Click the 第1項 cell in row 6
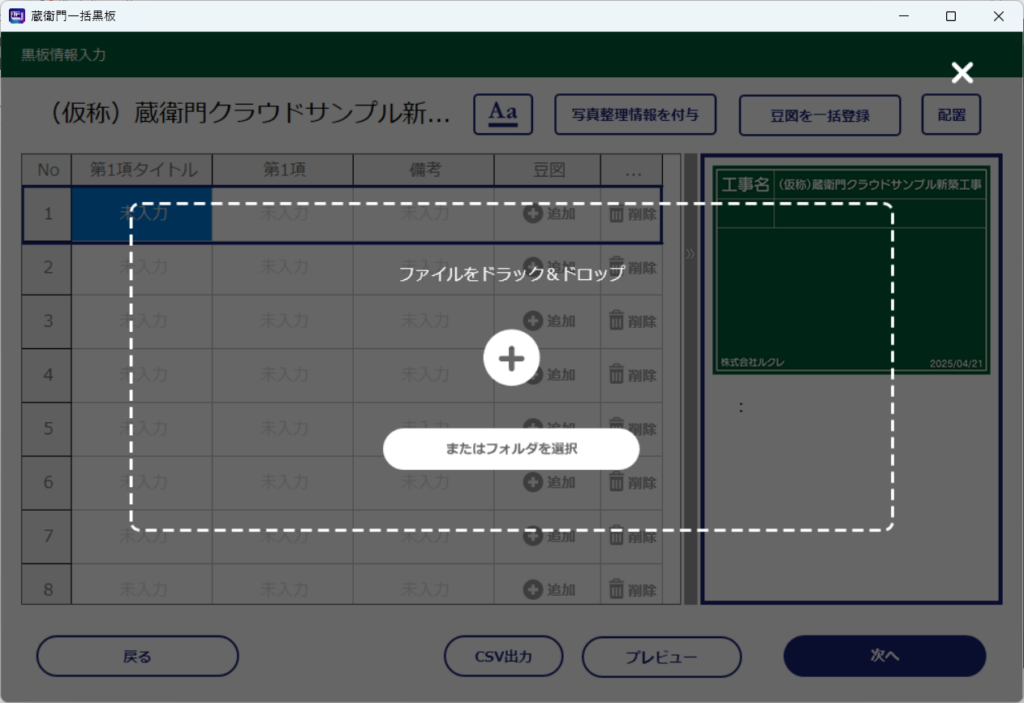This screenshot has height=703, width=1024. point(283,483)
